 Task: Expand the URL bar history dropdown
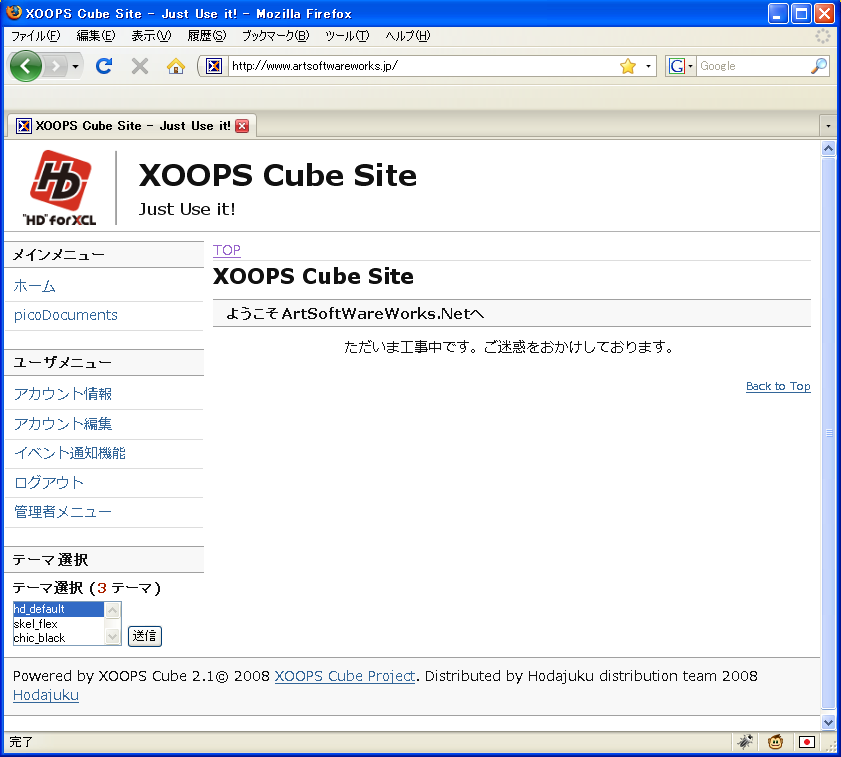coord(648,66)
